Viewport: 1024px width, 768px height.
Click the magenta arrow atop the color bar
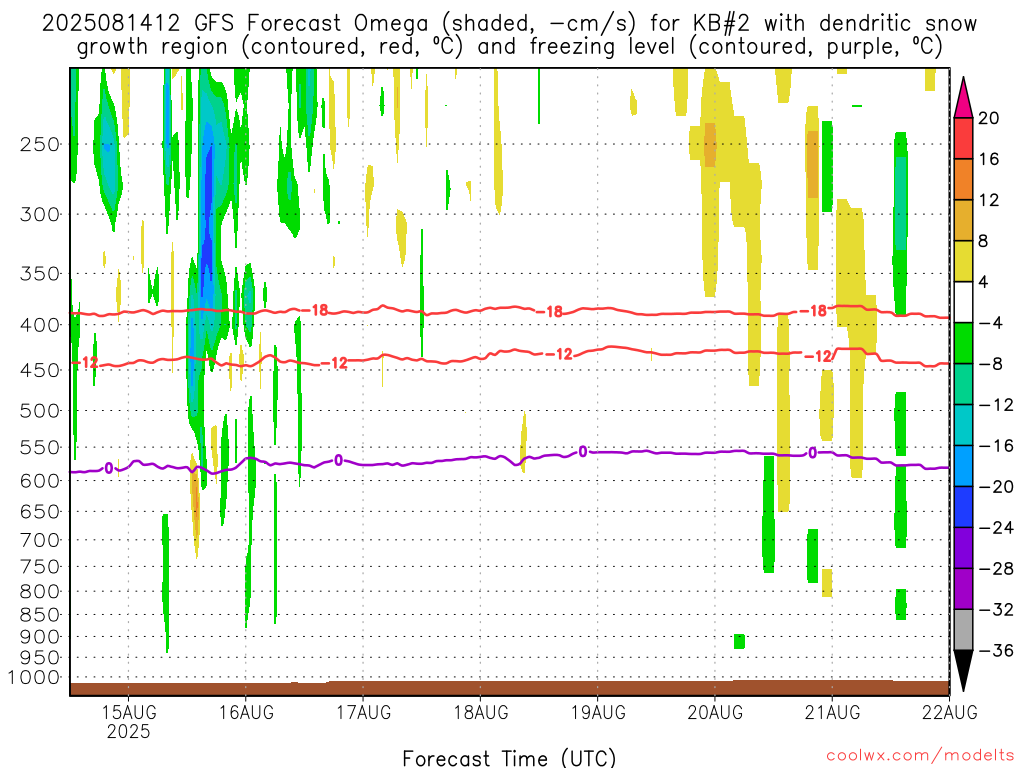coord(963,98)
